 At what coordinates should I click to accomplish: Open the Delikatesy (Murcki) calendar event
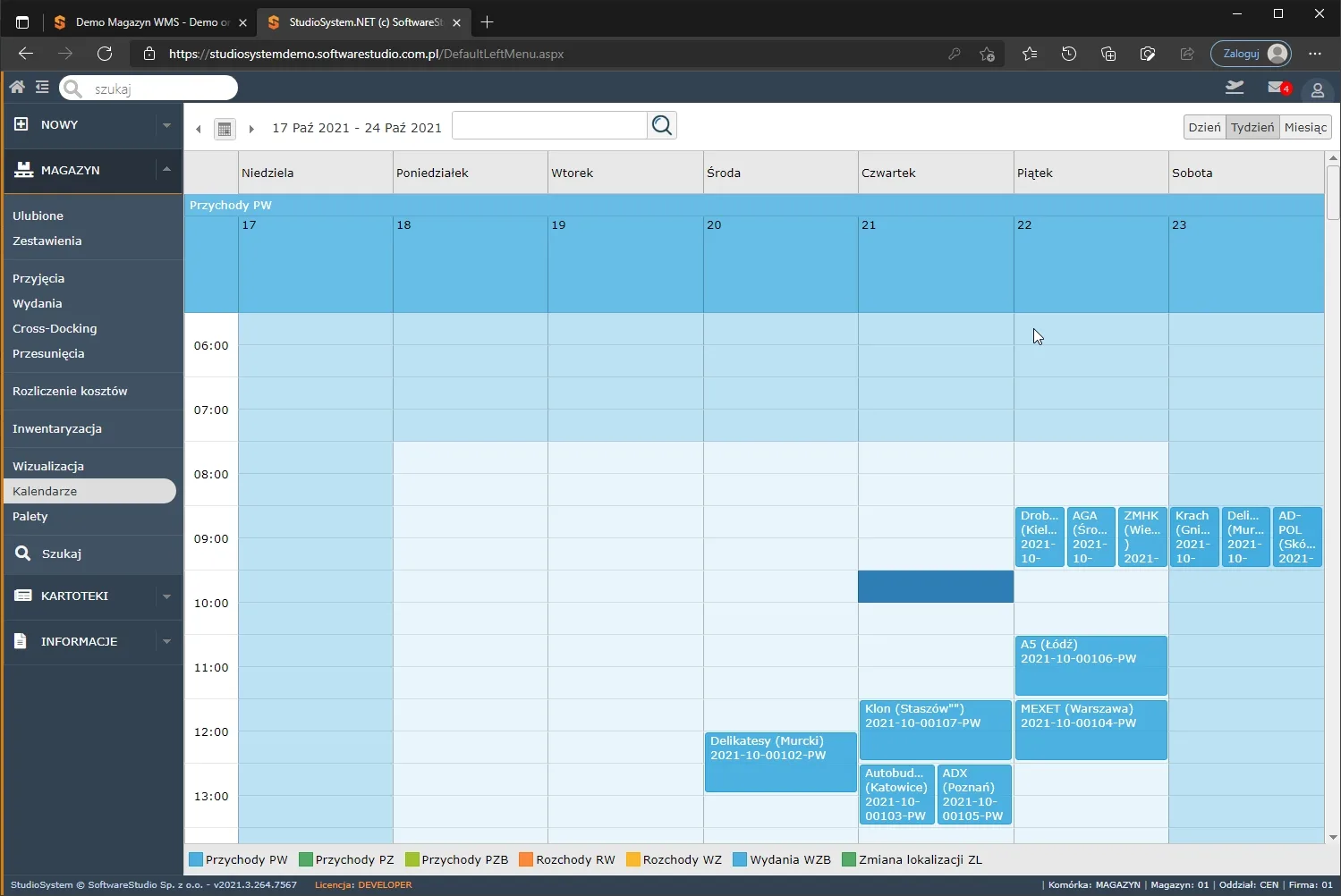click(780, 762)
